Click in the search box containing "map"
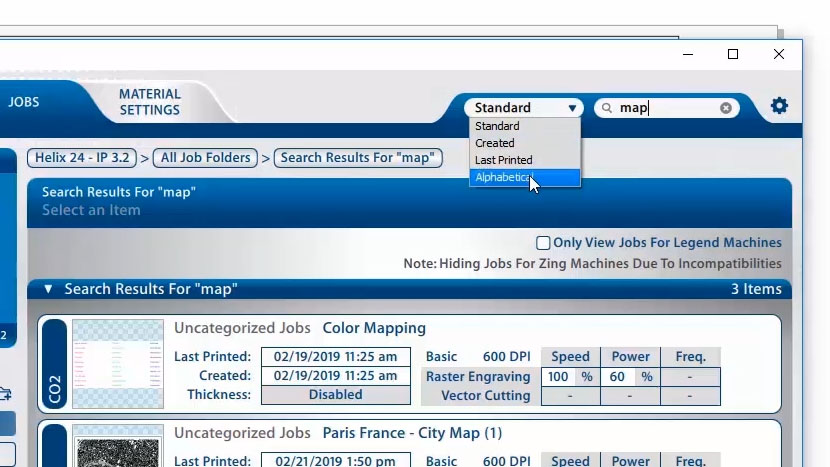This screenshot has width=830, height=467. pyautogui.click(x=665, y=108)
